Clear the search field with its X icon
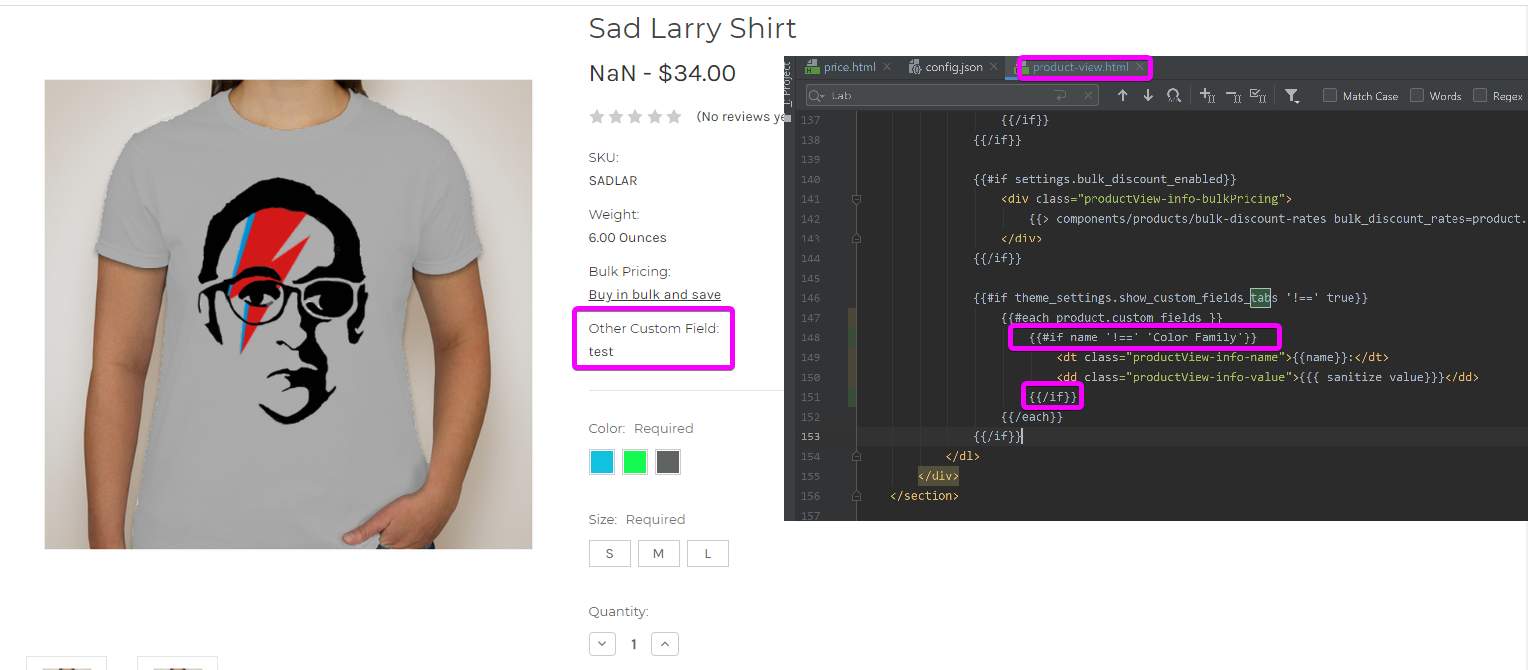Viewport: 1528px width, 670px height. pos(1088,95)
